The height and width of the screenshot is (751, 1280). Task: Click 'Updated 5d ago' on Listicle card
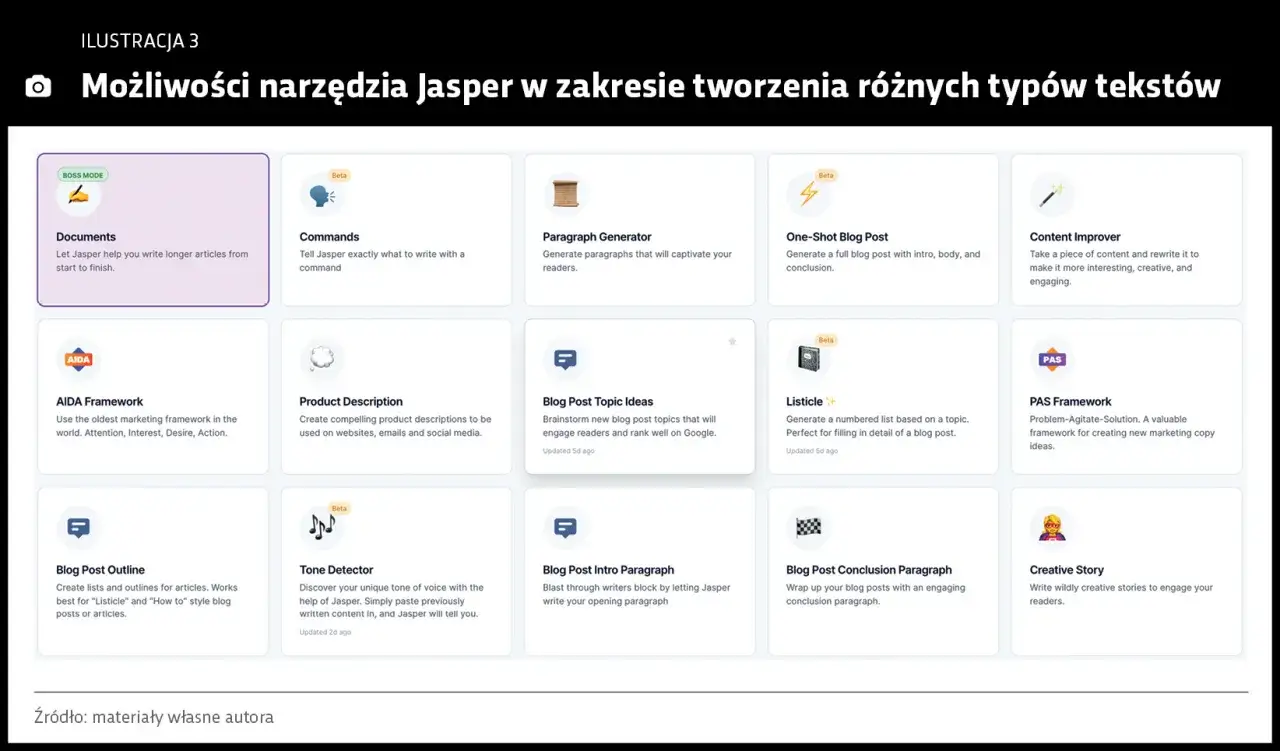(x=811, y=451)
